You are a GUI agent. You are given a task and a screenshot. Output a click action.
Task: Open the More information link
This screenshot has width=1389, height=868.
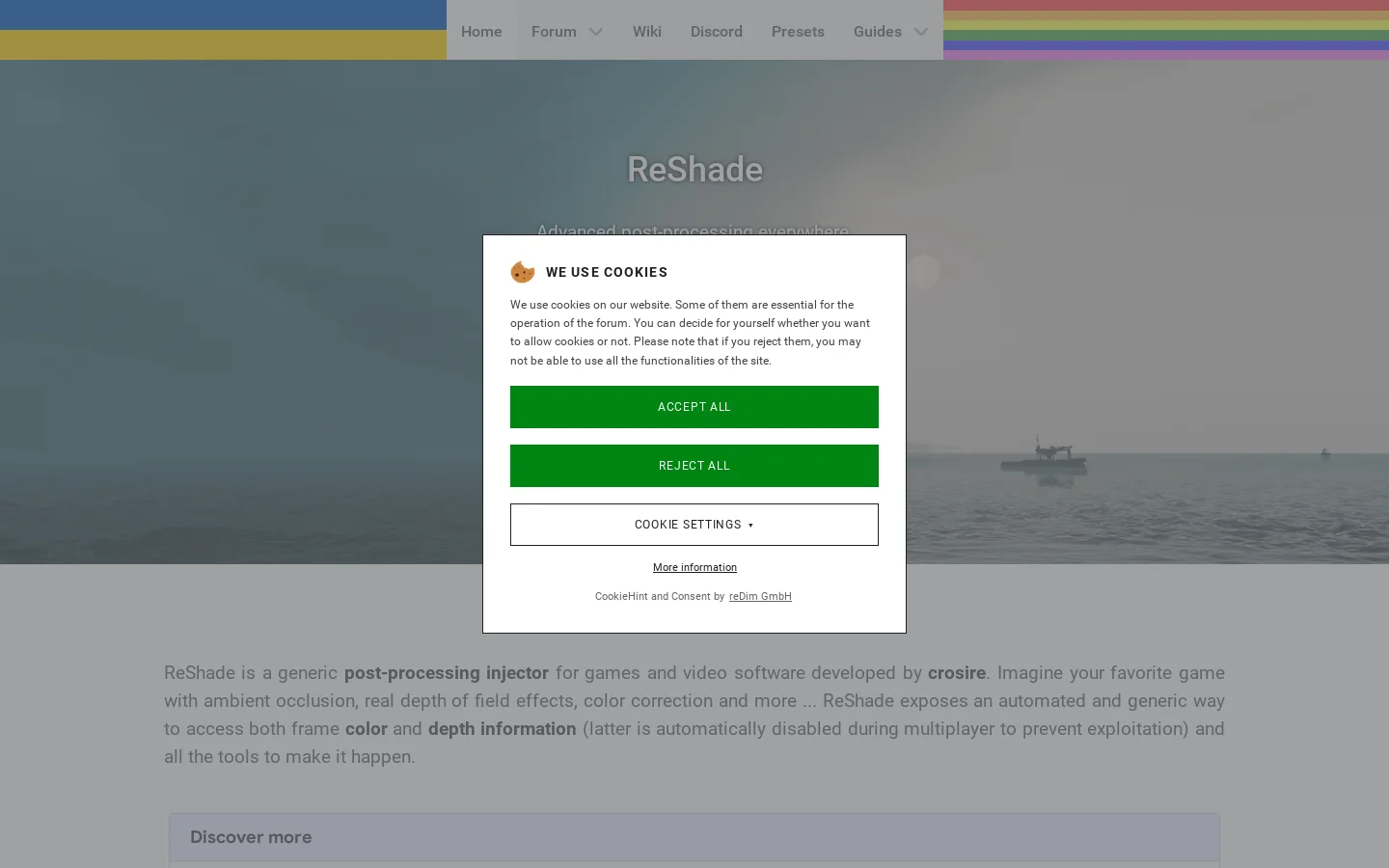pos(694,567)
